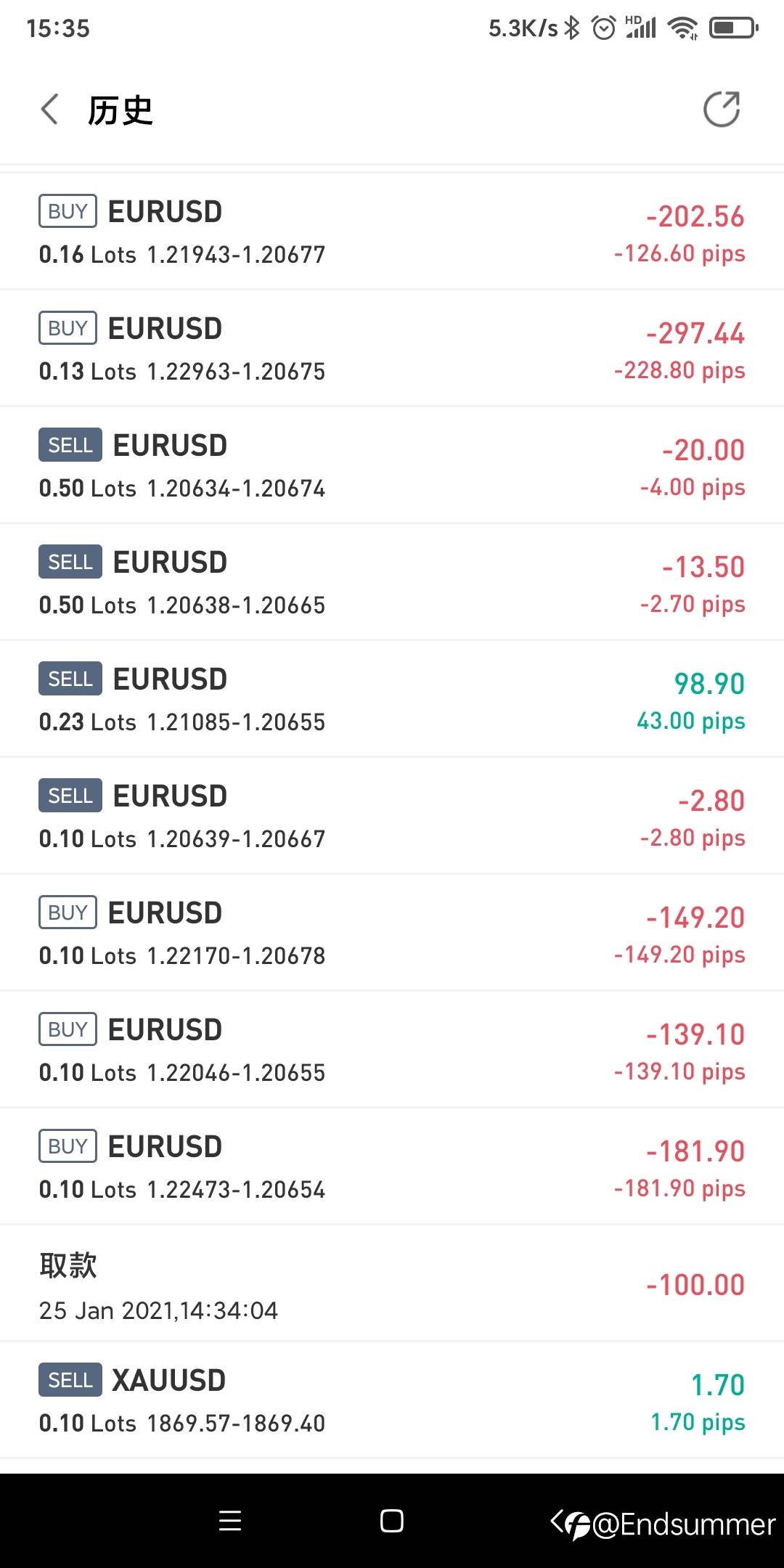View the EURUSD trade losing -139.10
This screenshot has width=784, height=1568.
[392, 1050]
